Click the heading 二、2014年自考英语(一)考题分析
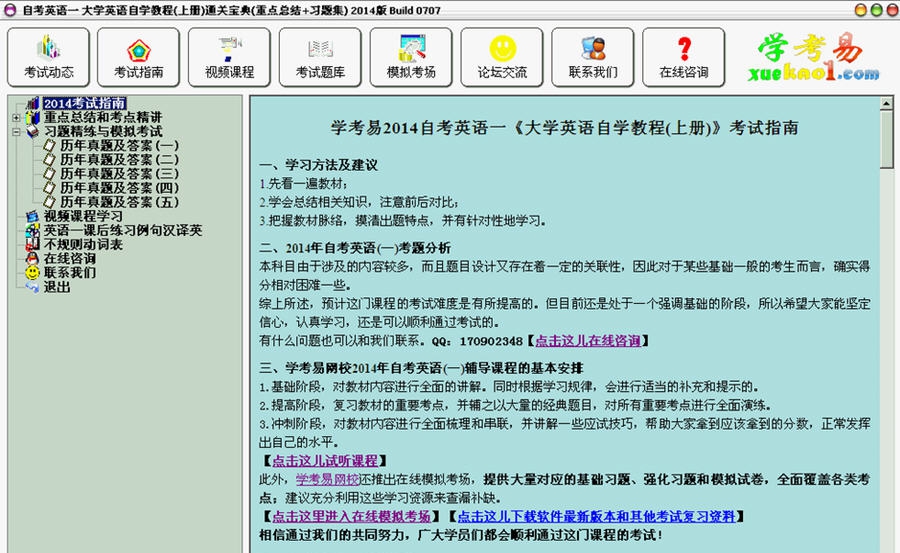The width and height of the screenshot is (900, 553). (355, 248)
